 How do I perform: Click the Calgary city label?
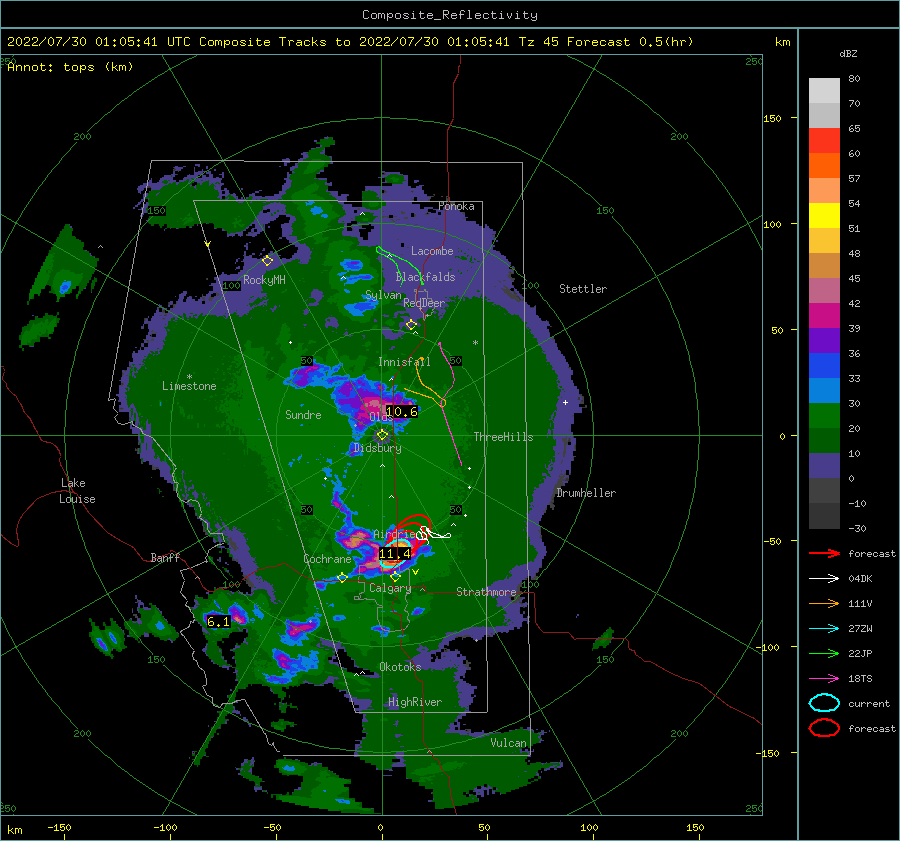point(390,588)
